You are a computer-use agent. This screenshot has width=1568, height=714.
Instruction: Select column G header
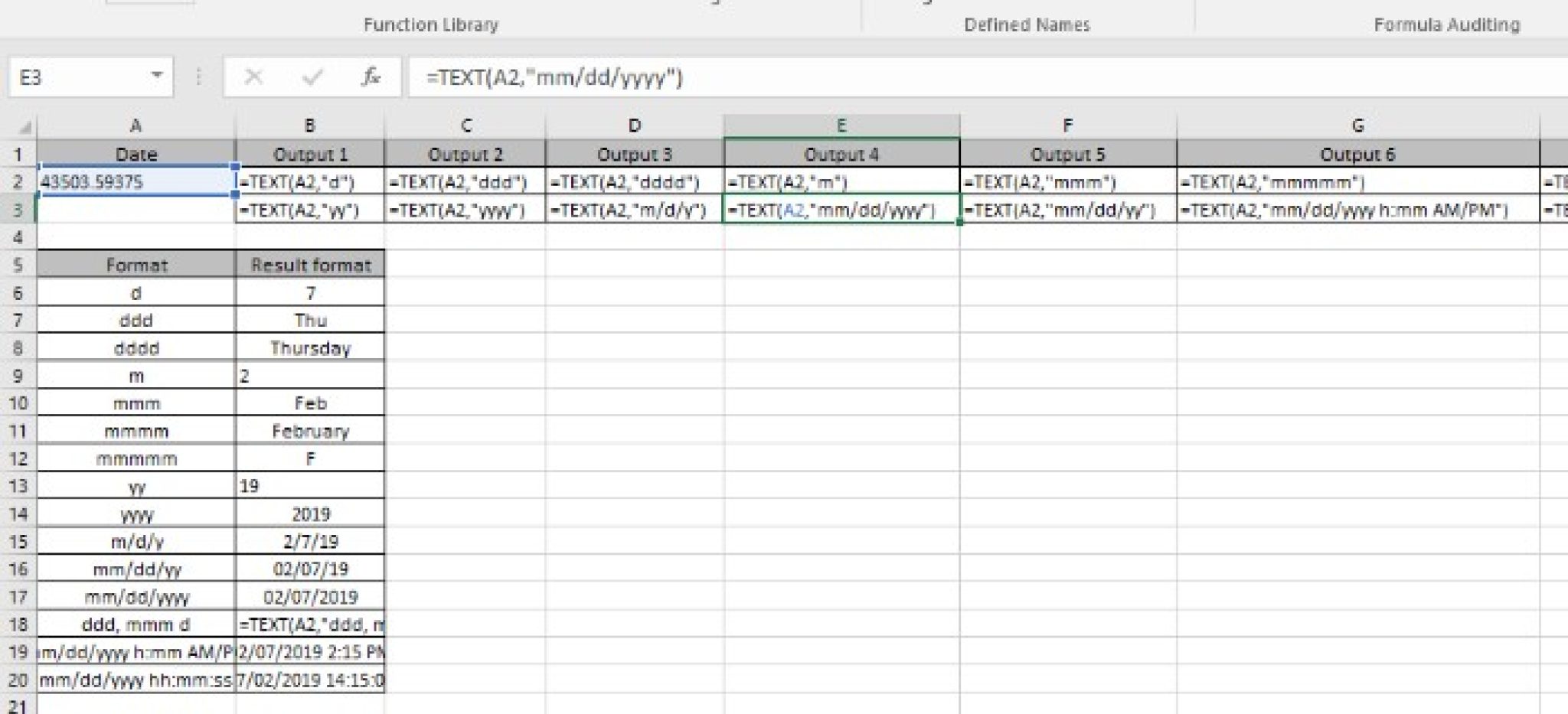(1357, 126)
